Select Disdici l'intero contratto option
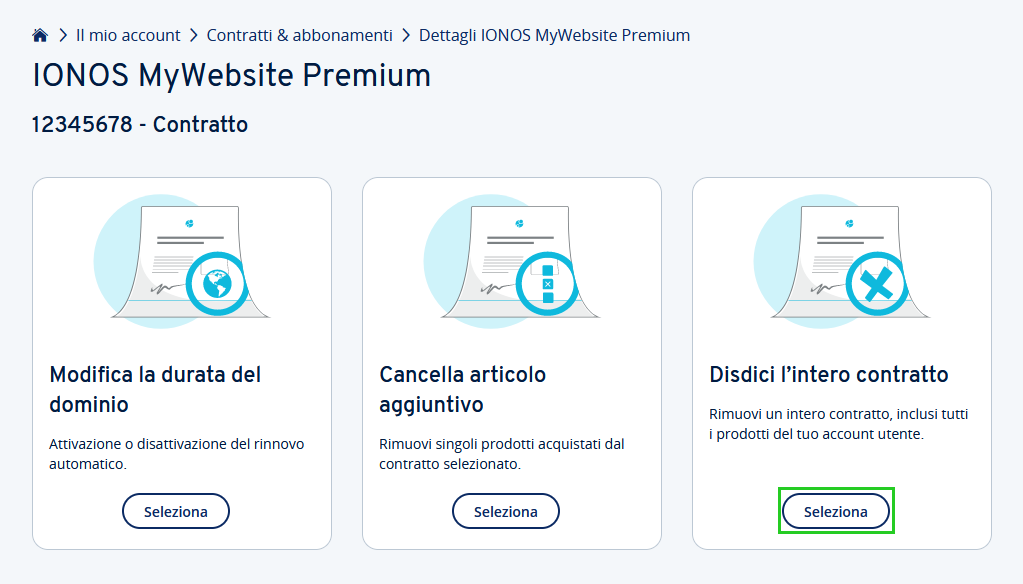Viewport: 1023px width, 584px height. [836, 512]
